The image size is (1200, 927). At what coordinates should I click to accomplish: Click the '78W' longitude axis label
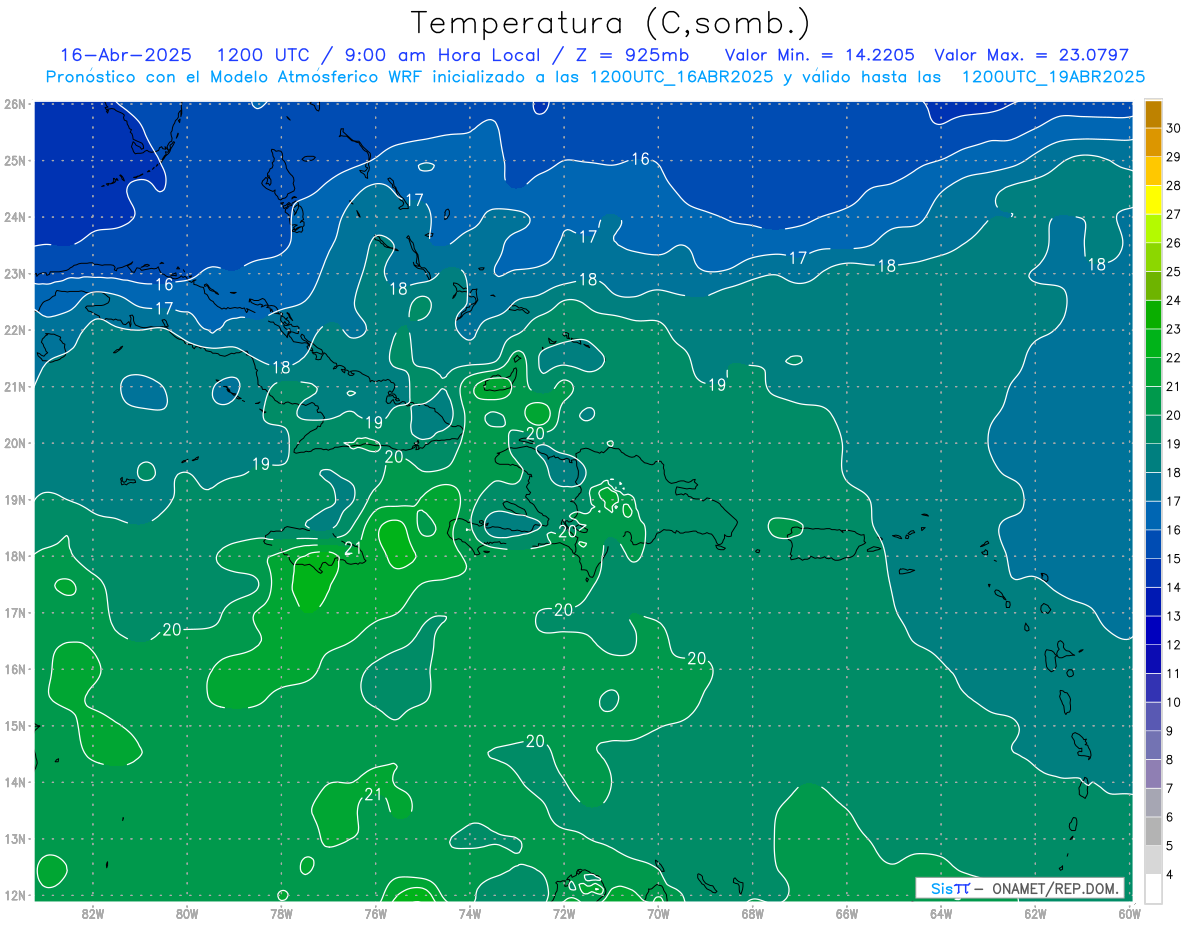pyautogui.click(x=281, y=912)
